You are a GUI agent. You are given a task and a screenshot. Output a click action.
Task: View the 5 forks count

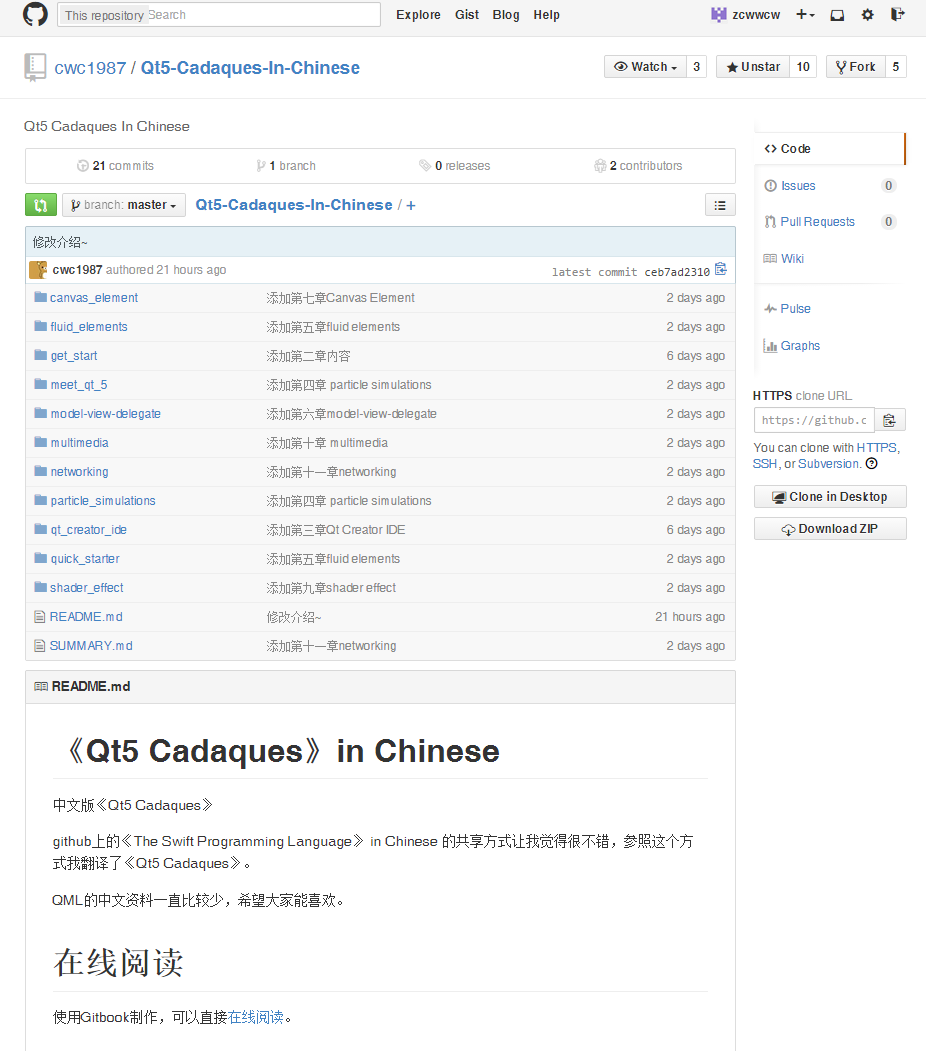tap(896, 66)
